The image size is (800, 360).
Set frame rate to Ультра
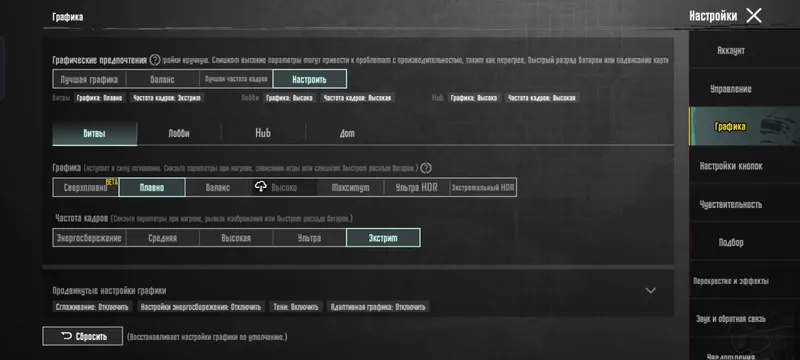pos(310,238)
